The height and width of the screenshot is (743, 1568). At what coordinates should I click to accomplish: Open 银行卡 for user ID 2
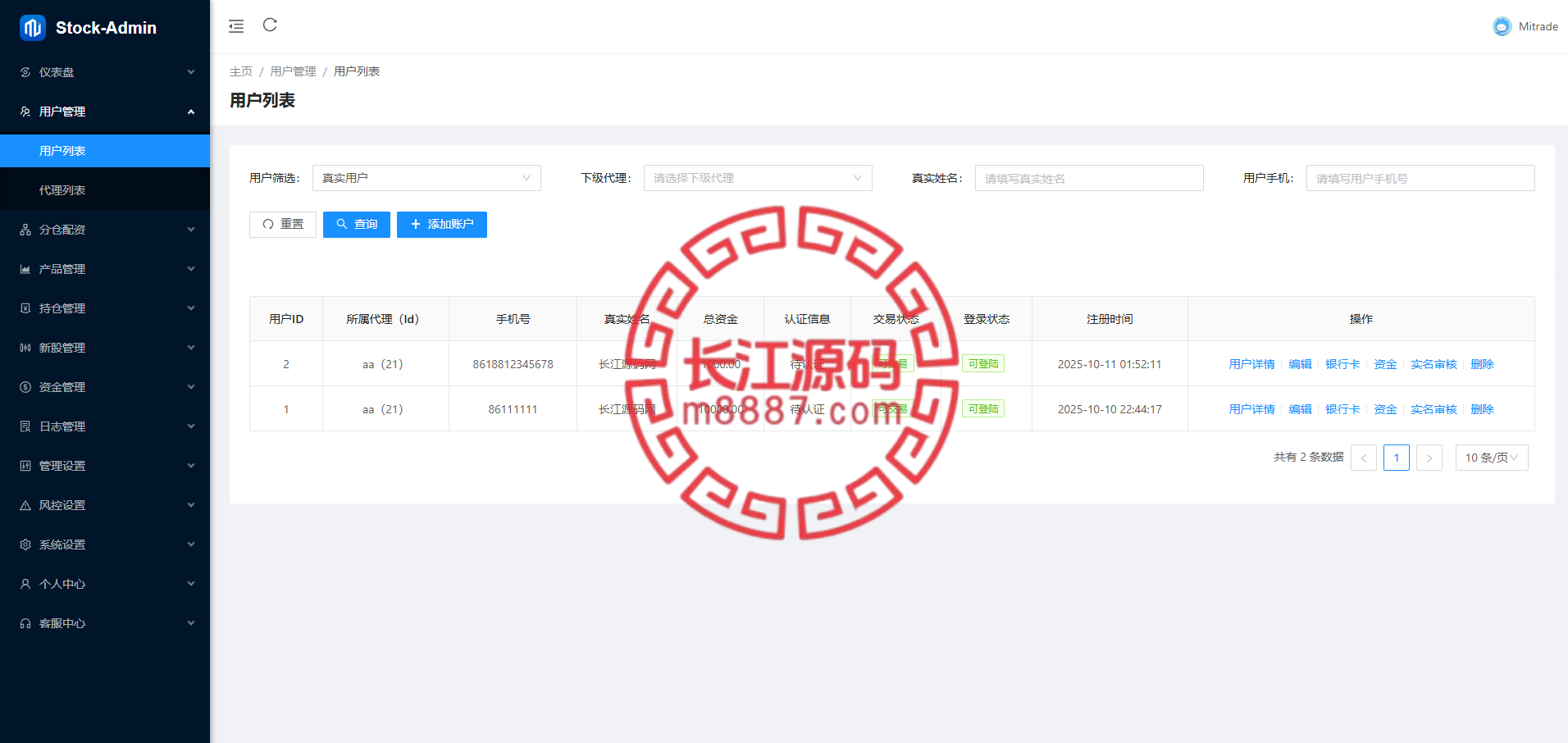tap(1342, 364)
